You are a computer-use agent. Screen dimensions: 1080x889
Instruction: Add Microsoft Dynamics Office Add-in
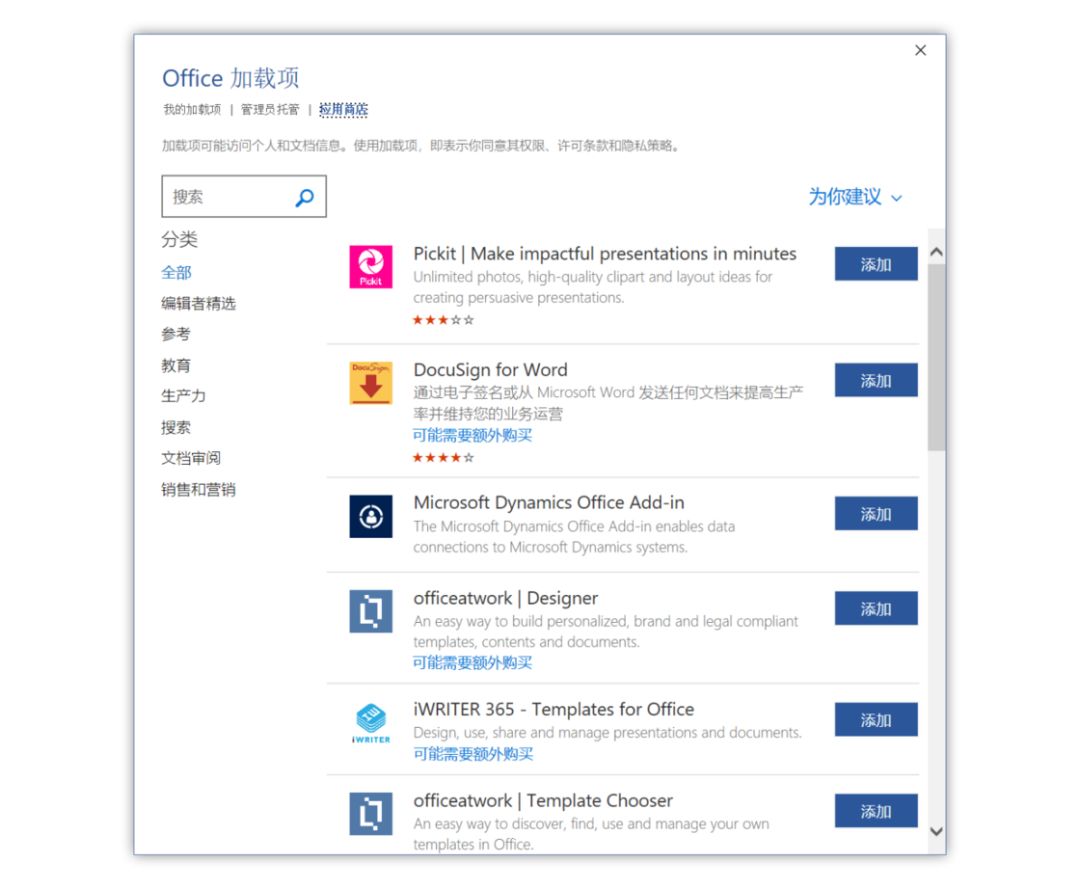[876, 513]
